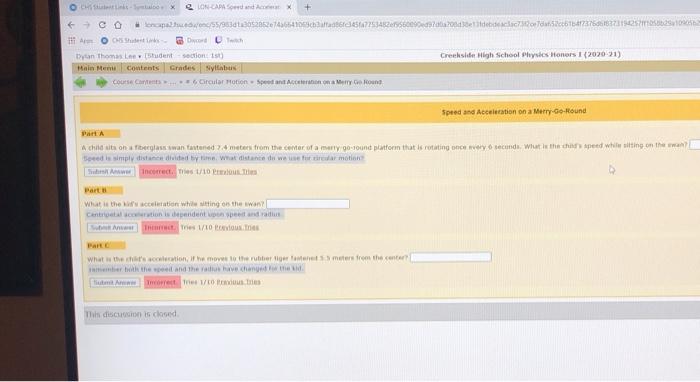Click hint 'Speed is simply distance divided by time'

[223, 158]
